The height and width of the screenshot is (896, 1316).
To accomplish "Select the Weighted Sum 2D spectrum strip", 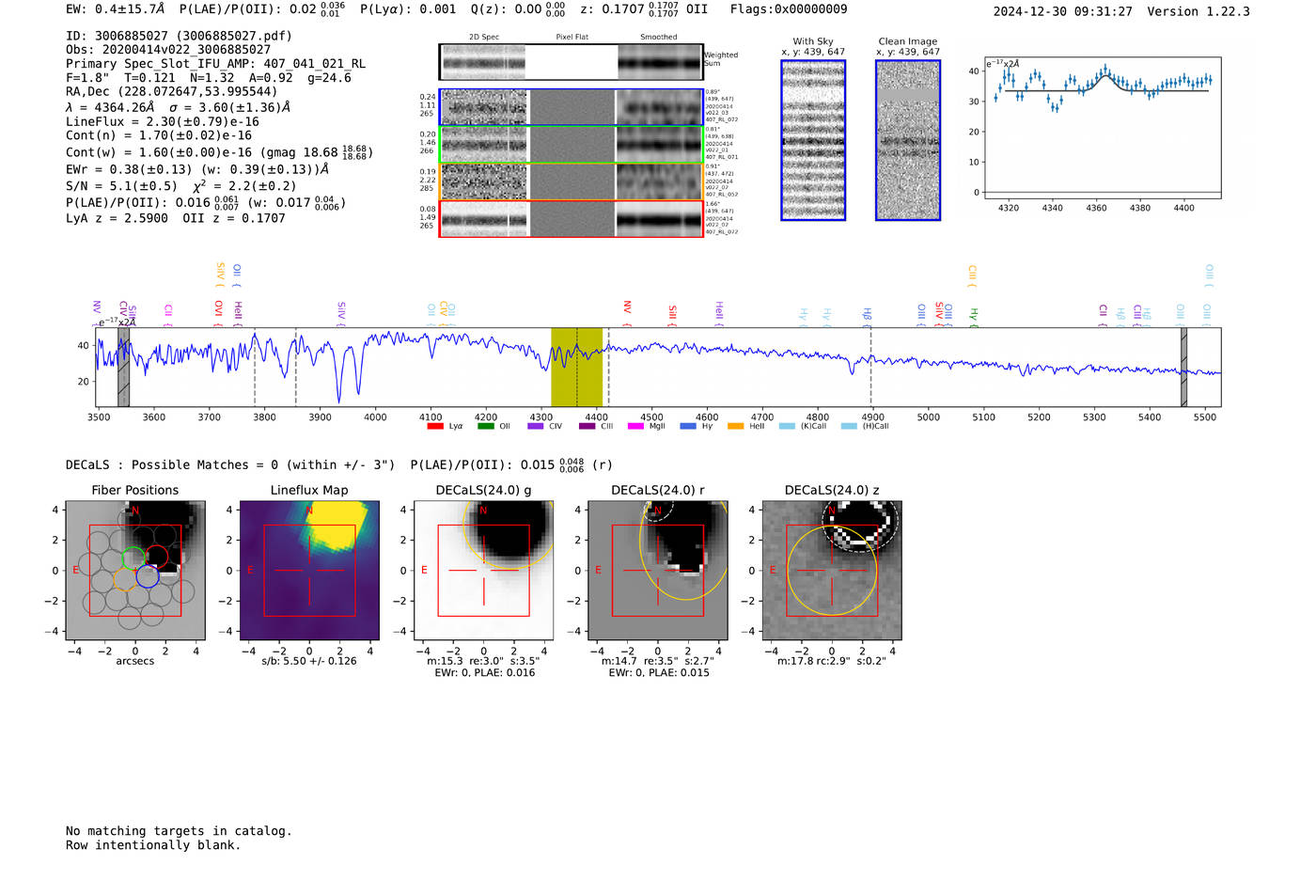I will coord(571,62).
